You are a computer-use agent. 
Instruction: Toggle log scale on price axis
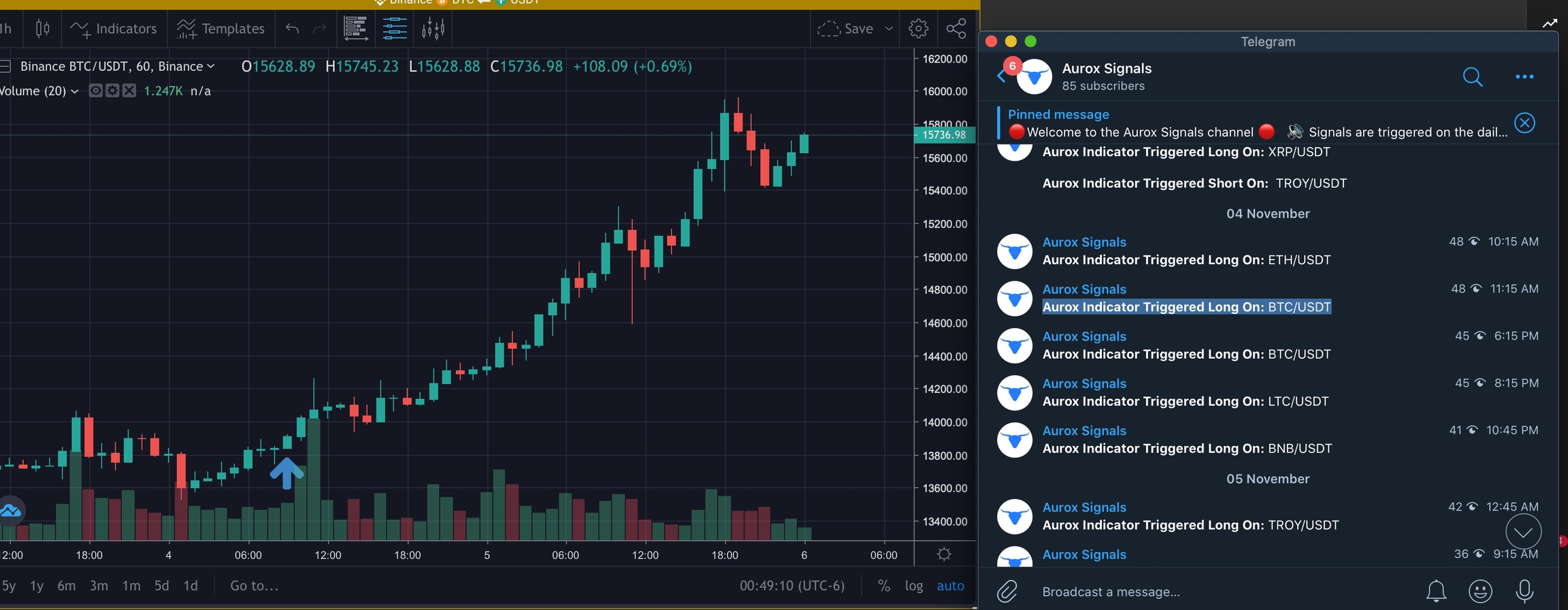913,585
